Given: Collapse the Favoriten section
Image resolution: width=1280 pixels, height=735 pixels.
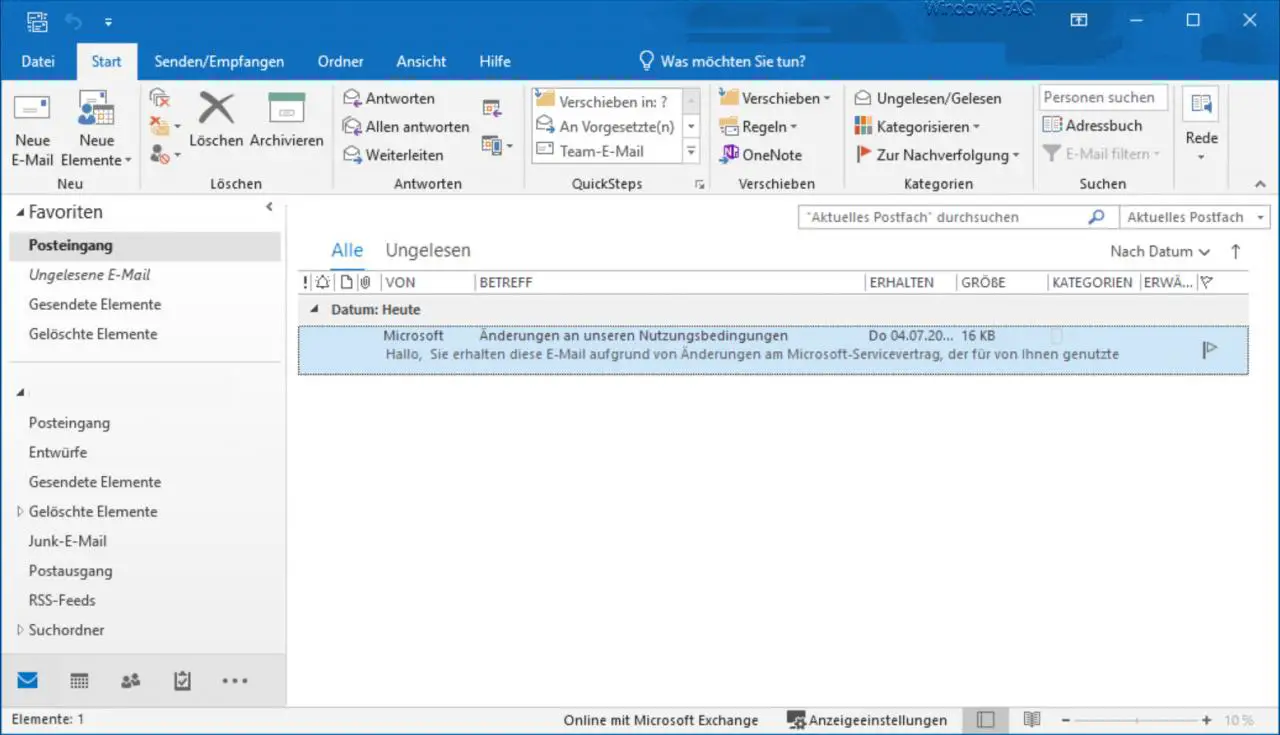Looking at the screenshot, I should [21, 213].
